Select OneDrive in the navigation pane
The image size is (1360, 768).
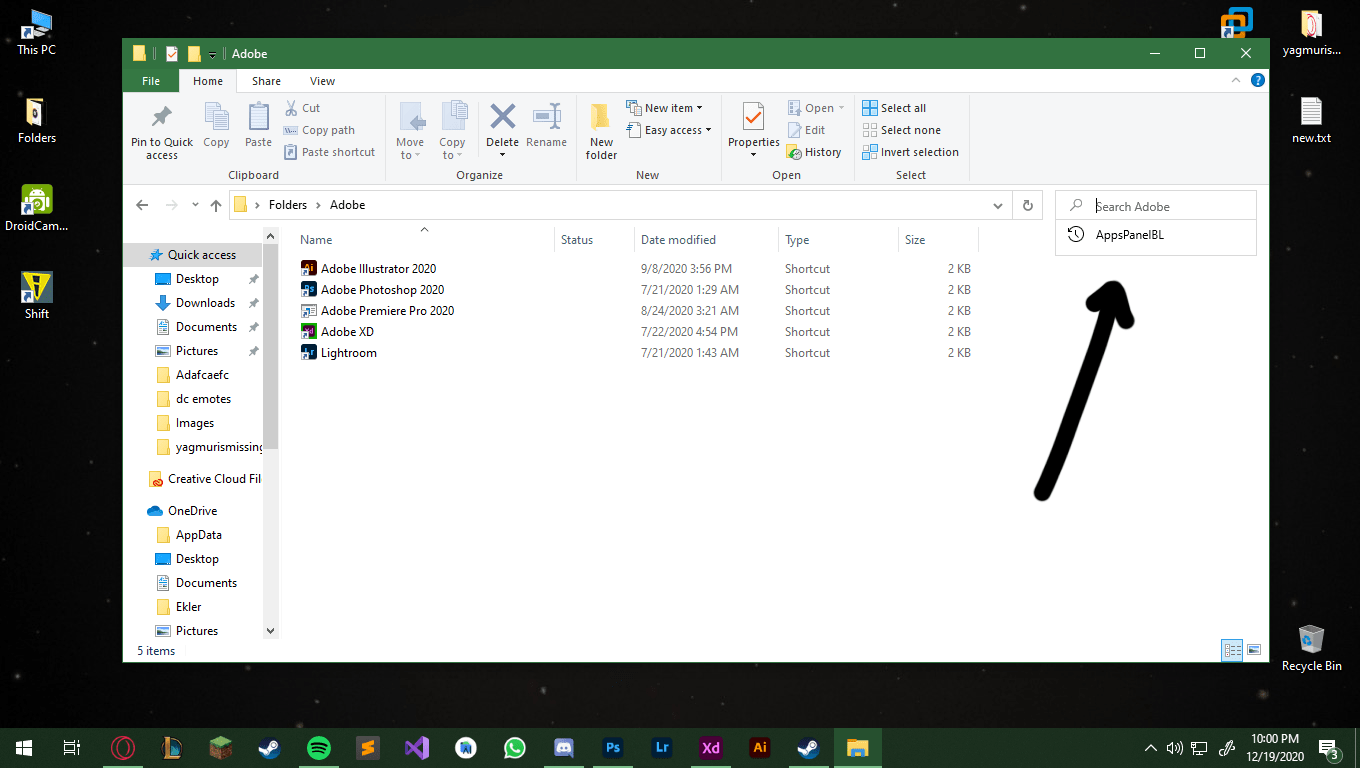tap(192, 511)
